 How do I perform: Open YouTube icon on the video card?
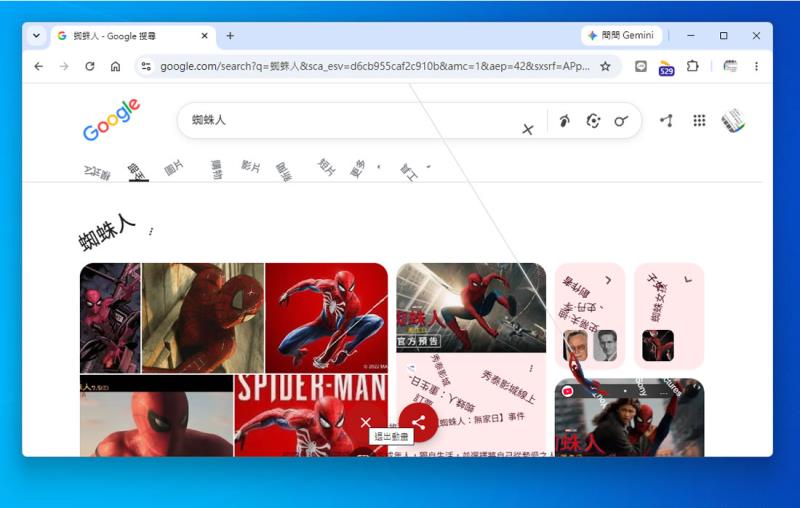[567, 391]
